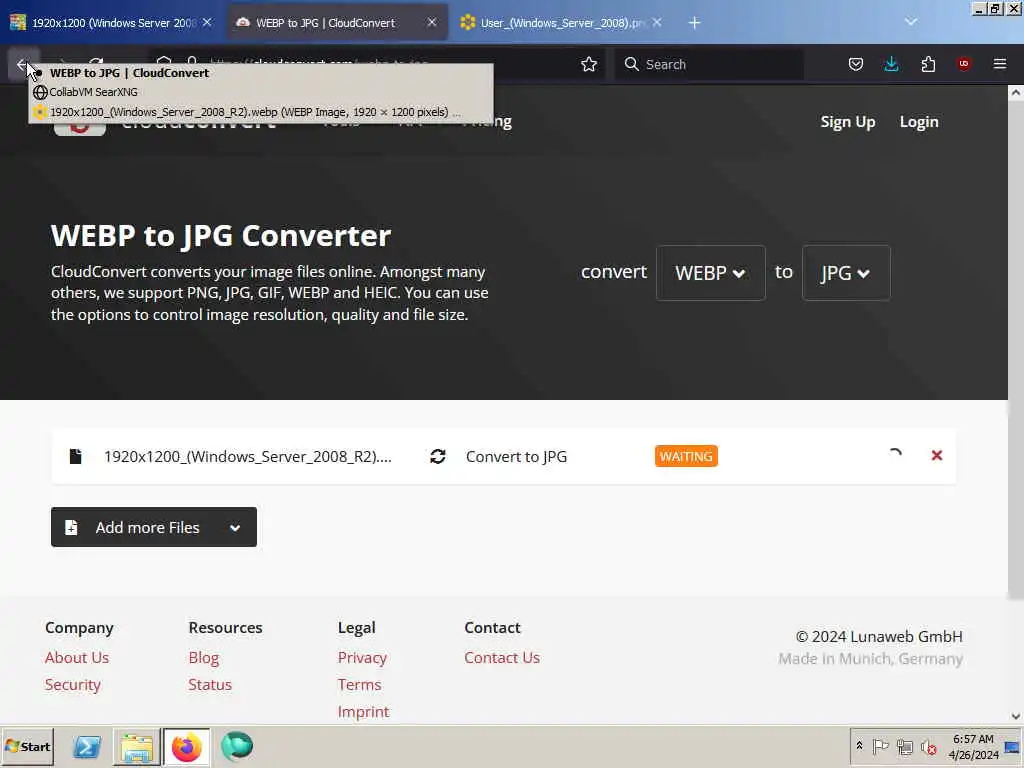
Task: Open a new tab with the plus button
Action: (x=694, y=23)
